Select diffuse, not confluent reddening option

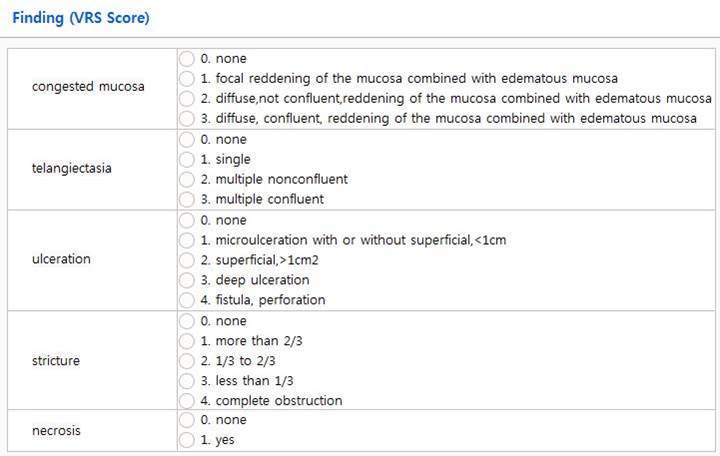187,98
